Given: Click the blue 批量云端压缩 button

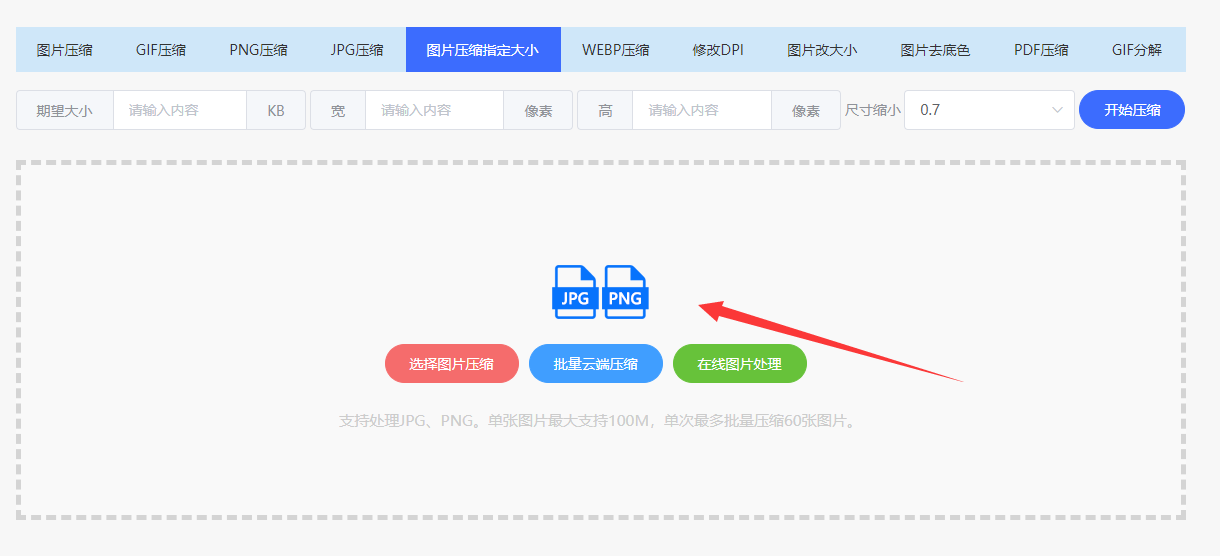Looking at the screenshot, I should 596,364.
